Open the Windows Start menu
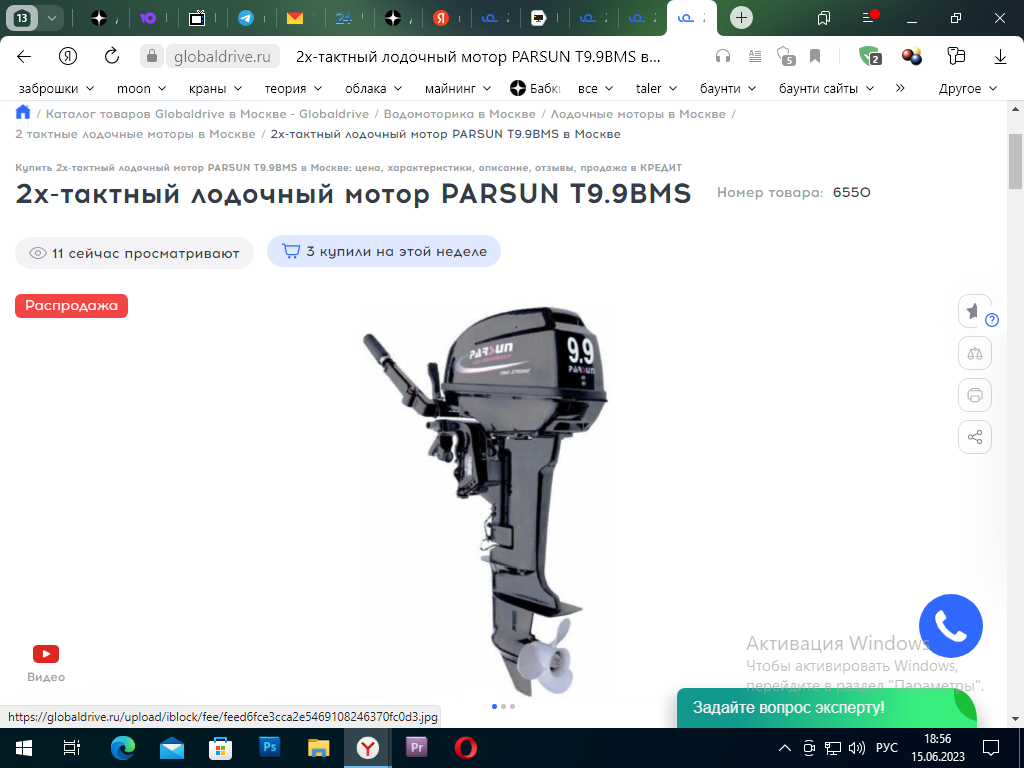 (24, 748)
